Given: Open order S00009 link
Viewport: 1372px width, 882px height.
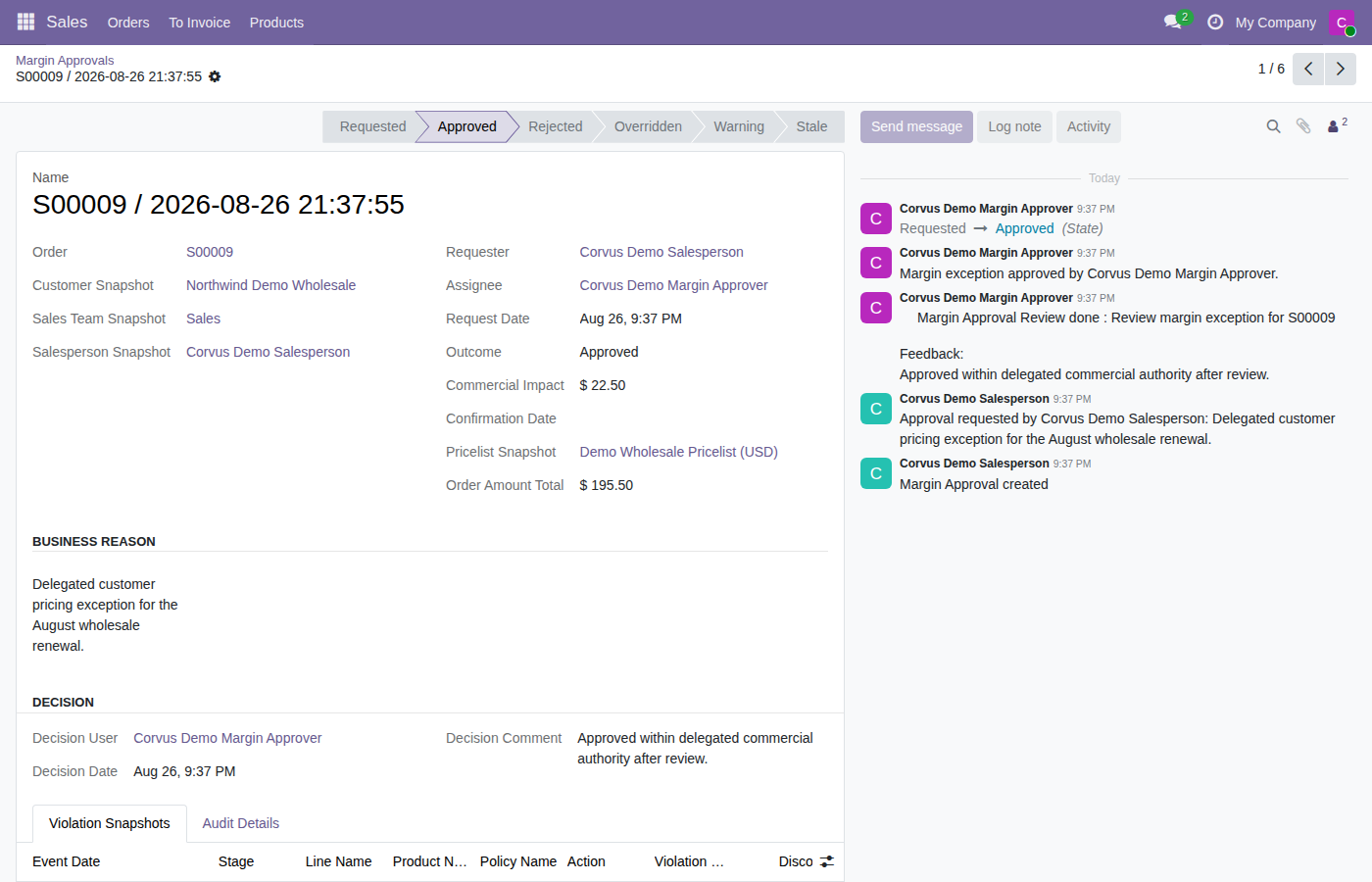Looking at the screenshot, I should coord(210,252).
